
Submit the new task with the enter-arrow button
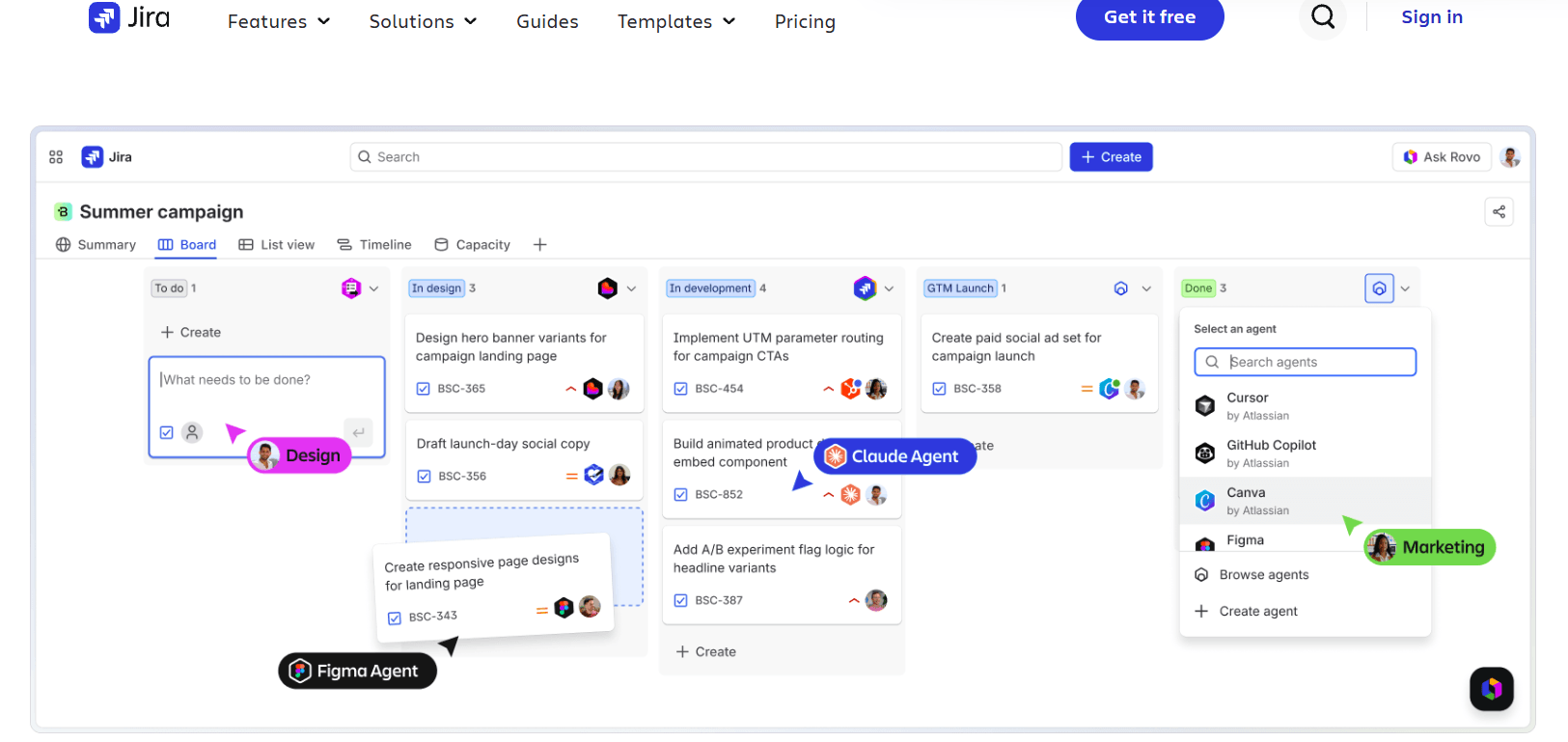point(358,432)
